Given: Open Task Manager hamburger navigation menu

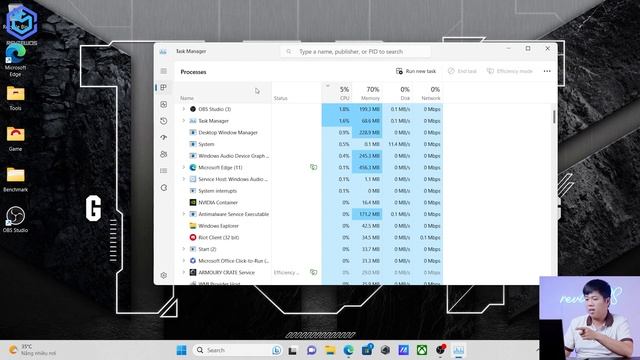Looking at the screenshot, I should pos(164,71).
